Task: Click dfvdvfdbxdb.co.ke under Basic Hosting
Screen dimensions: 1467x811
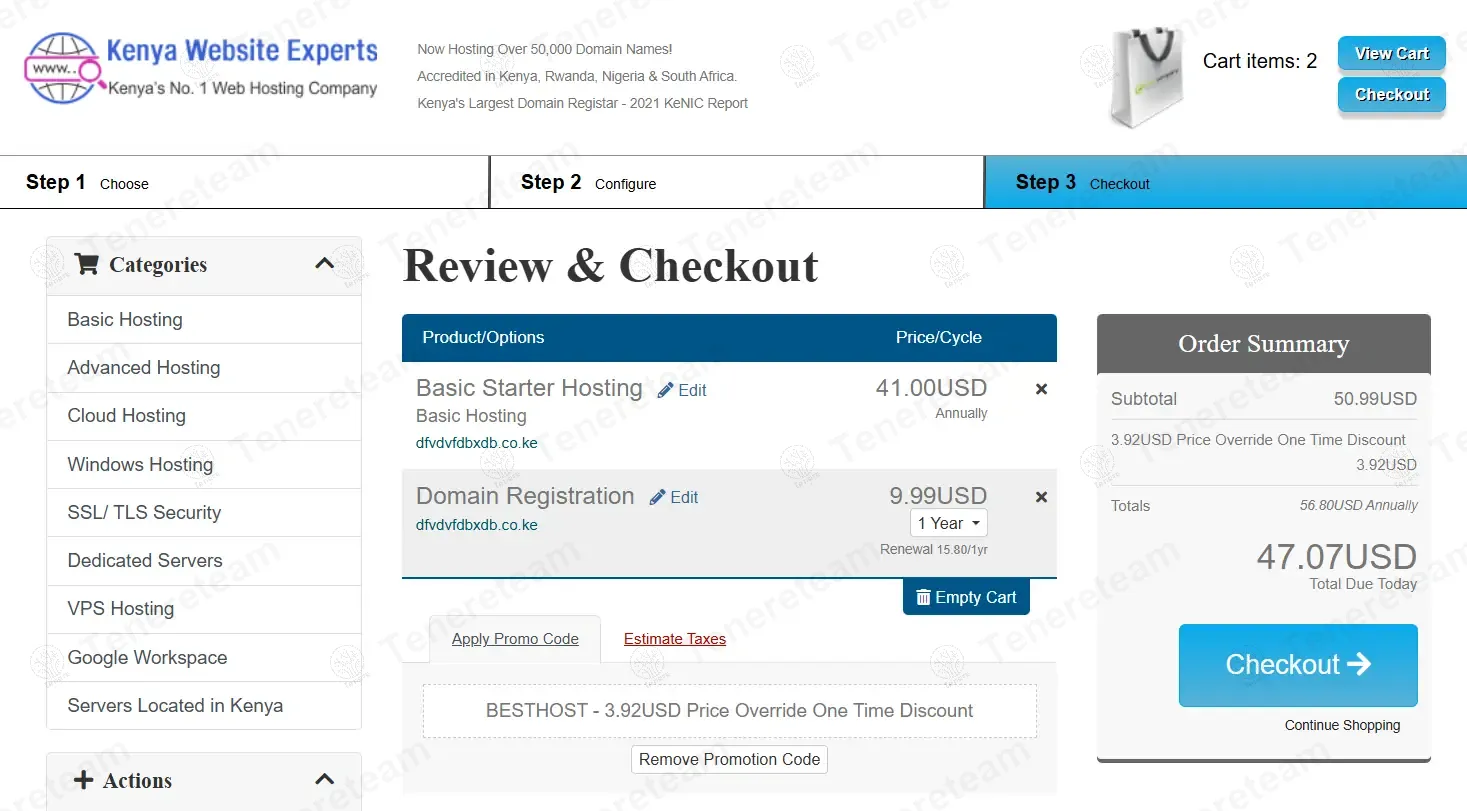Action: pos(477,443)
